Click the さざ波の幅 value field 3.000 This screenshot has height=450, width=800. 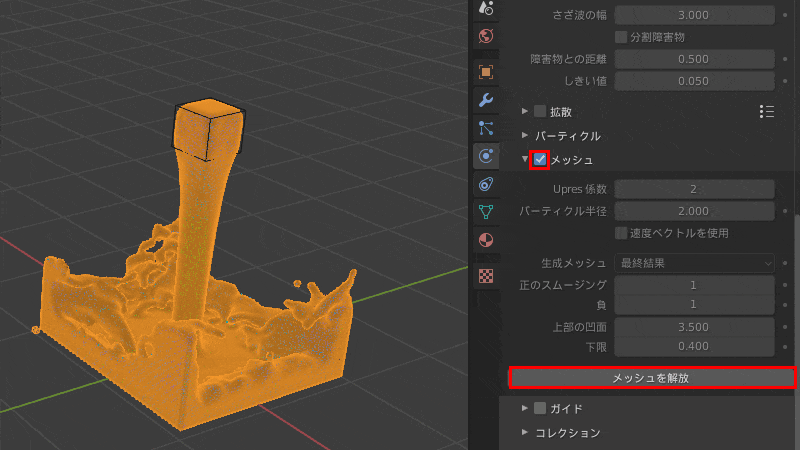pyautogui.click(x=694, y=15)
